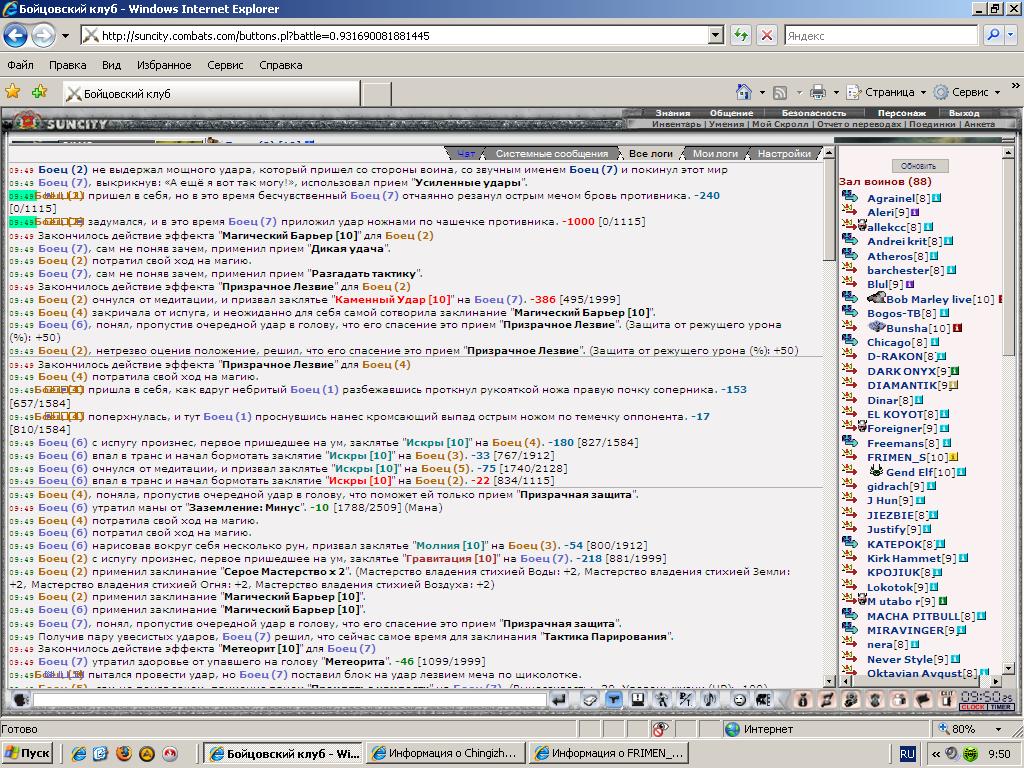
Task: Click the send message arrow icon
Action: (559, 700)
